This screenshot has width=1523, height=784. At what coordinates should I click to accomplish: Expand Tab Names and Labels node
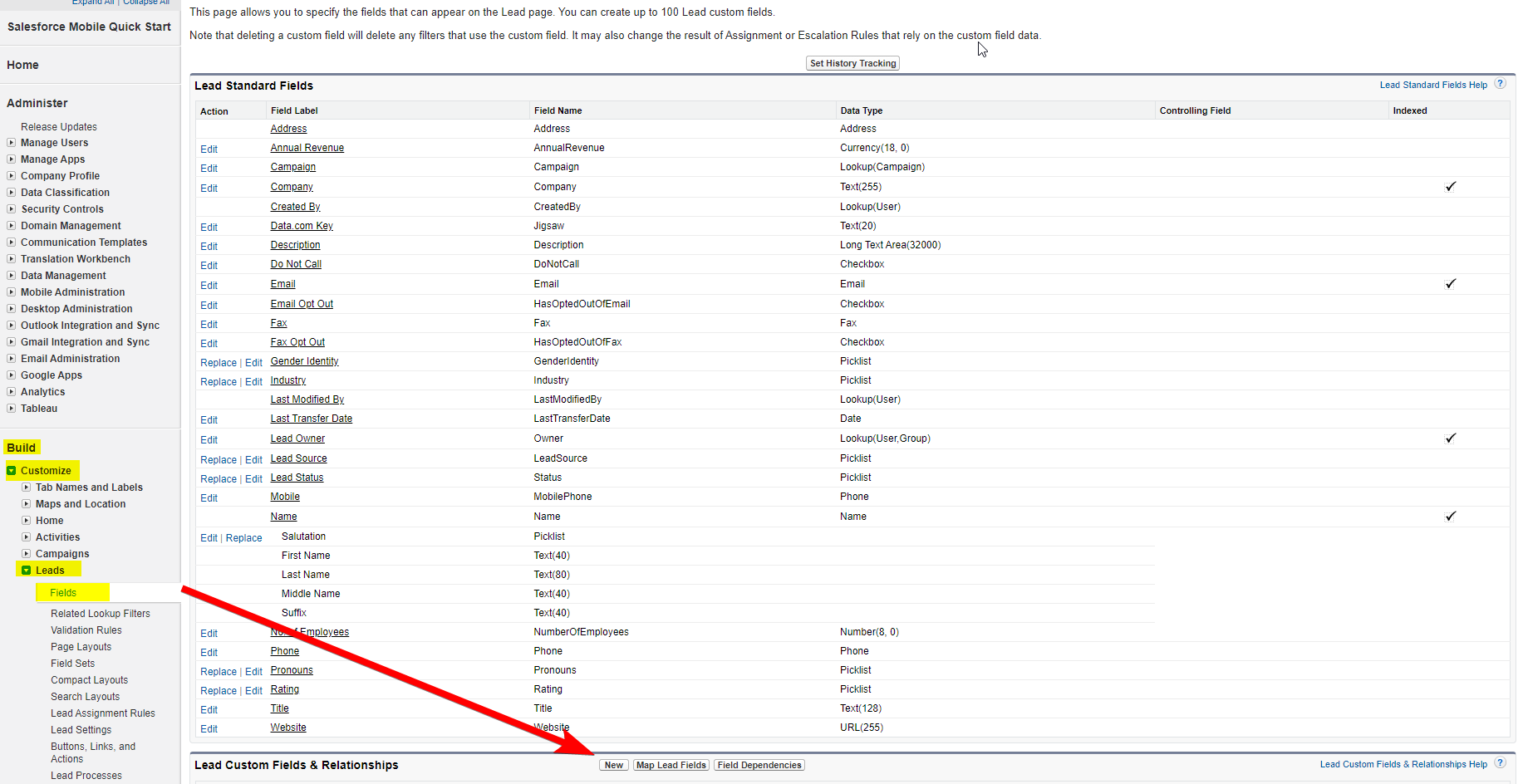[27, 488]
